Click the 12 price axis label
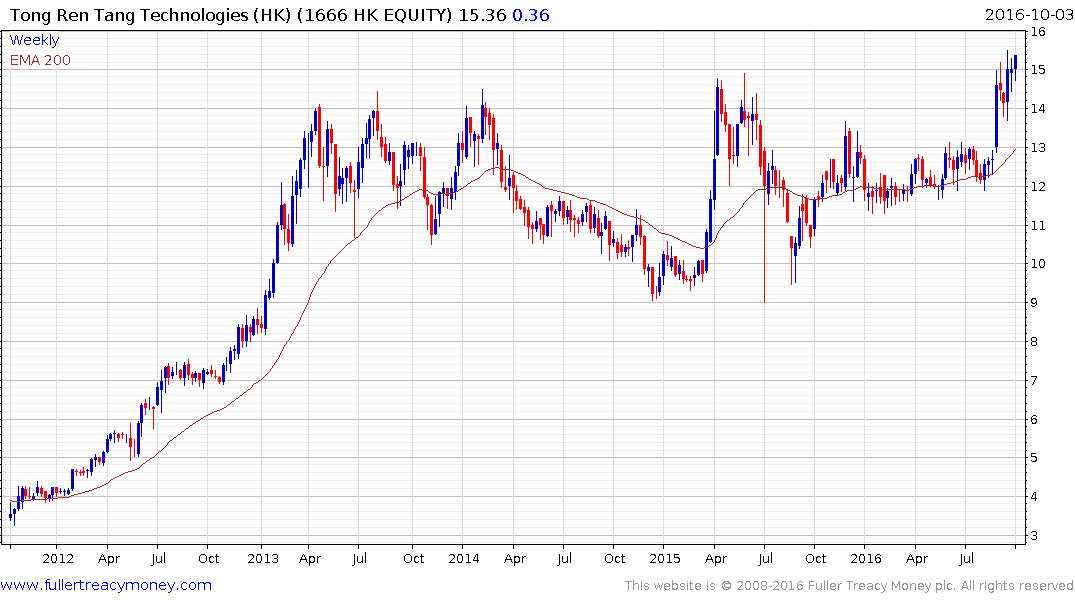Image resolution: width=1075 pixels, height=600 pixels. (x=1038, y=187)
